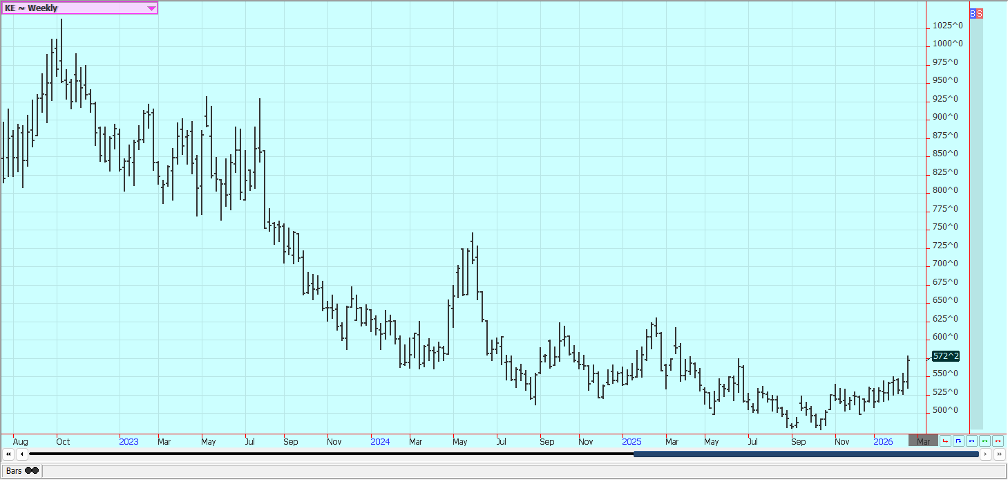Screen dimensions: 1008x480
Task: Click the binoculars icon on the Bars tab
Action: (x=32, y=470)
